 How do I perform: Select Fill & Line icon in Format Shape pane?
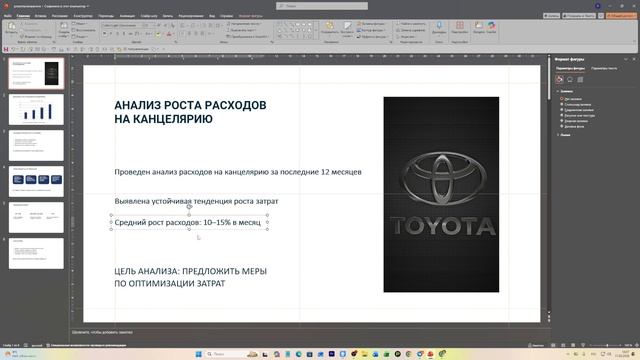560,79
